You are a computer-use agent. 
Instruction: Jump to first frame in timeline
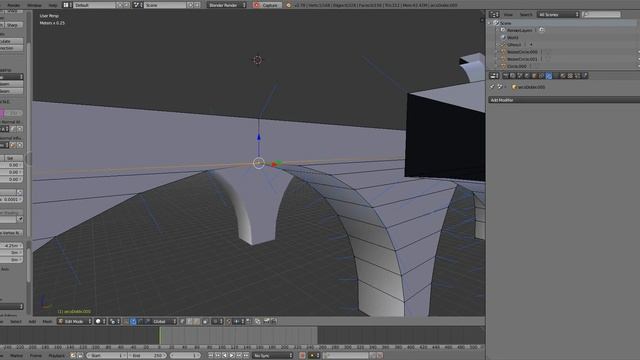click(x=210, y=356)
